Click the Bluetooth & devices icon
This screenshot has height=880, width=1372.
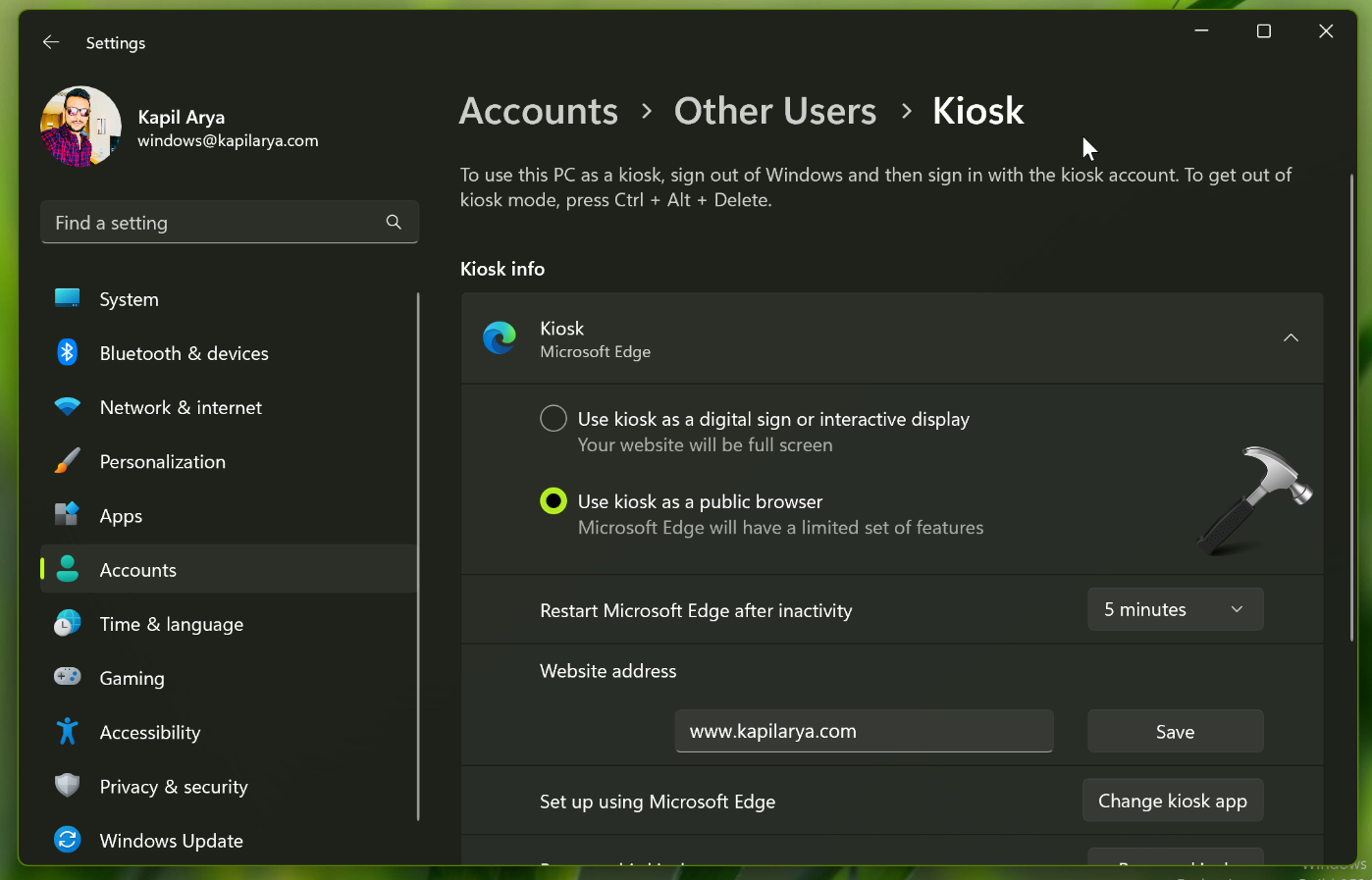point(67,352)
